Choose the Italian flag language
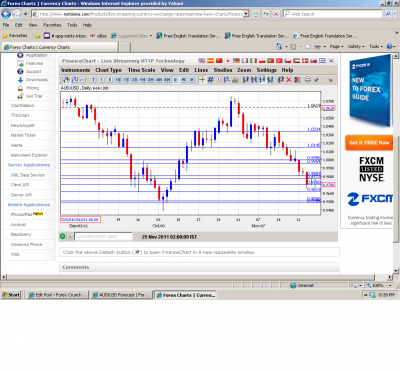This screenshot has height=371, width=400. (x=253, y=61)
